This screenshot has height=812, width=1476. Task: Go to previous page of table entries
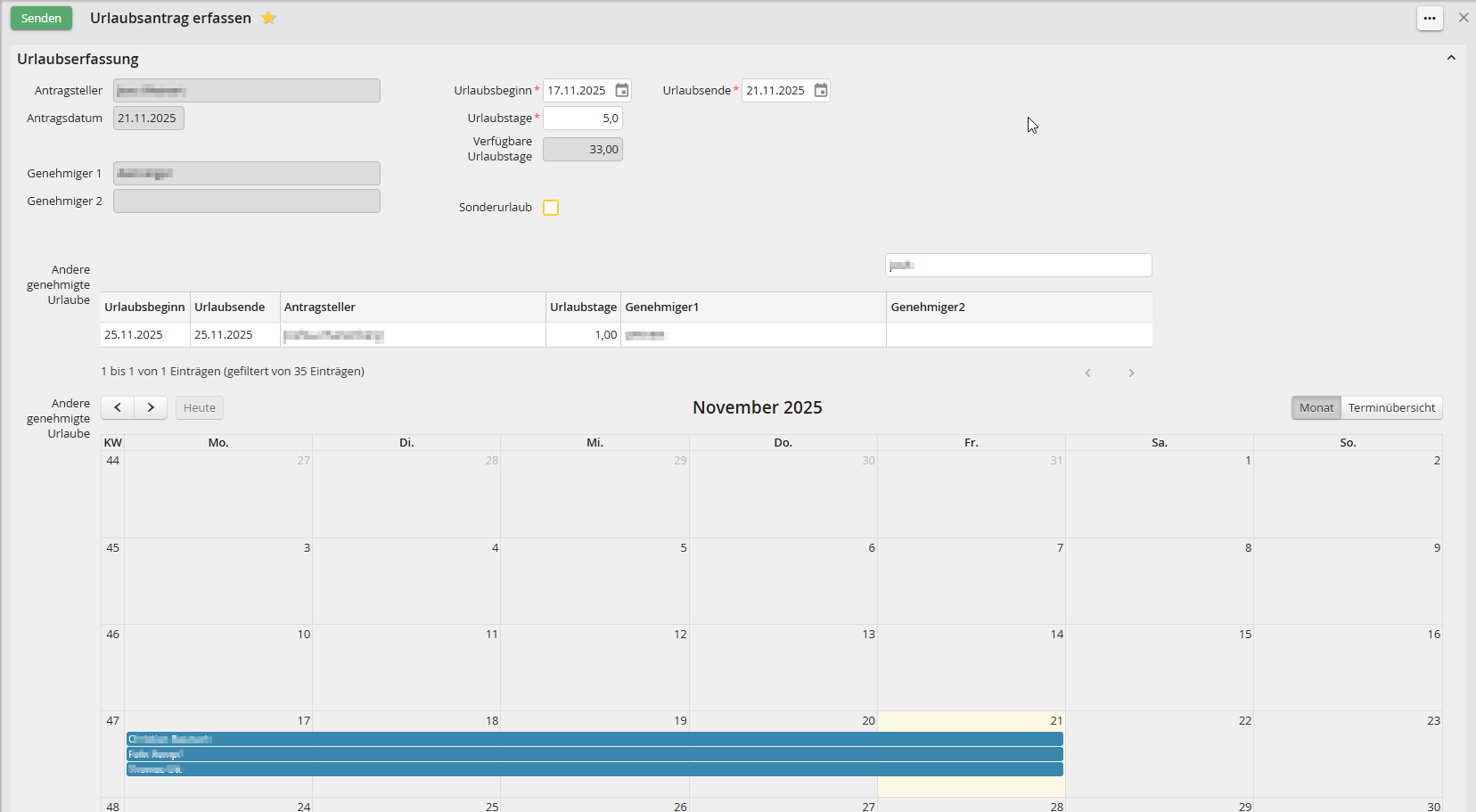coord(1087,373)
